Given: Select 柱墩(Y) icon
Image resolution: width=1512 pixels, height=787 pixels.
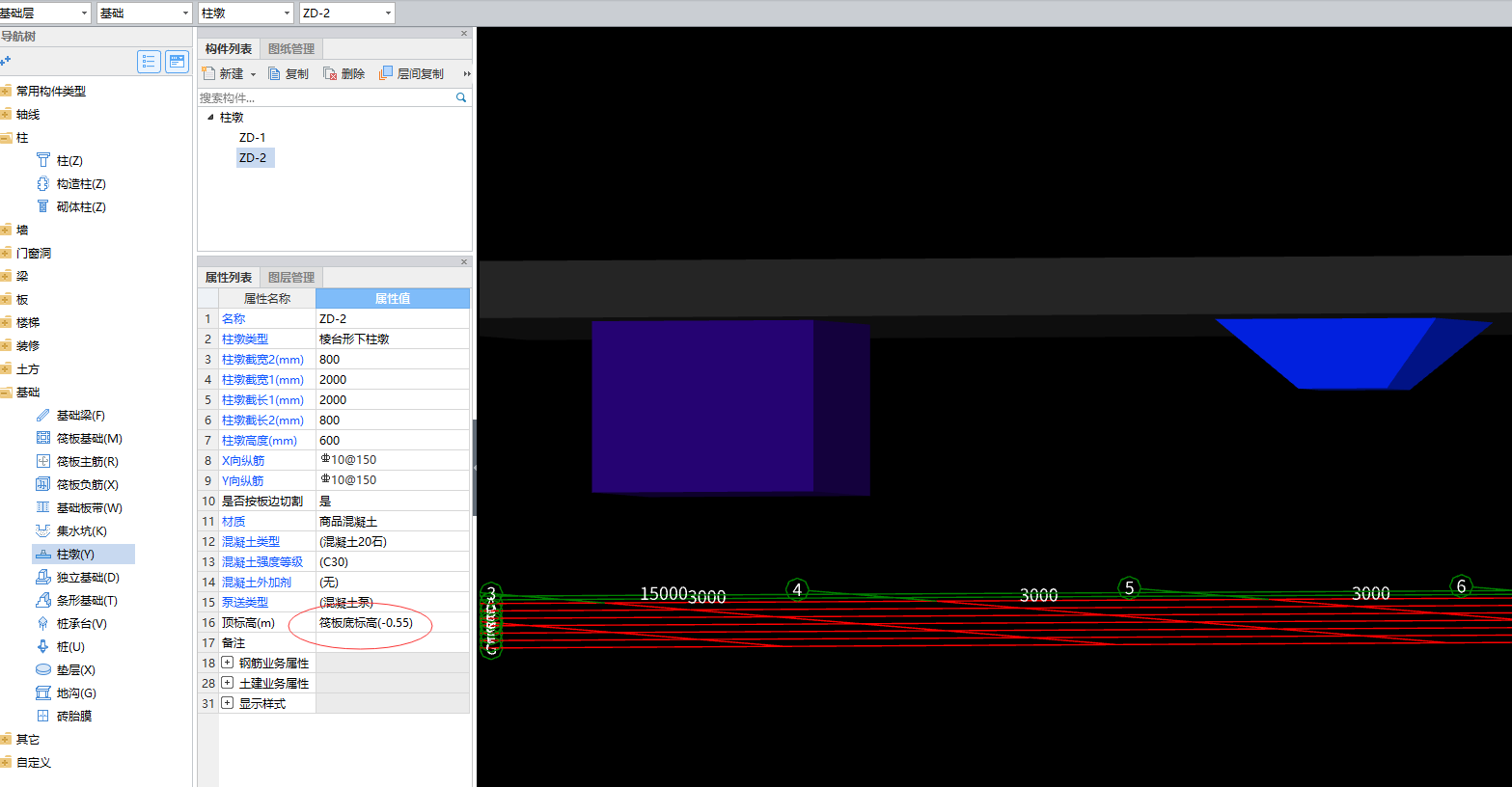Looking at the screenshot, I should point(42,554).
